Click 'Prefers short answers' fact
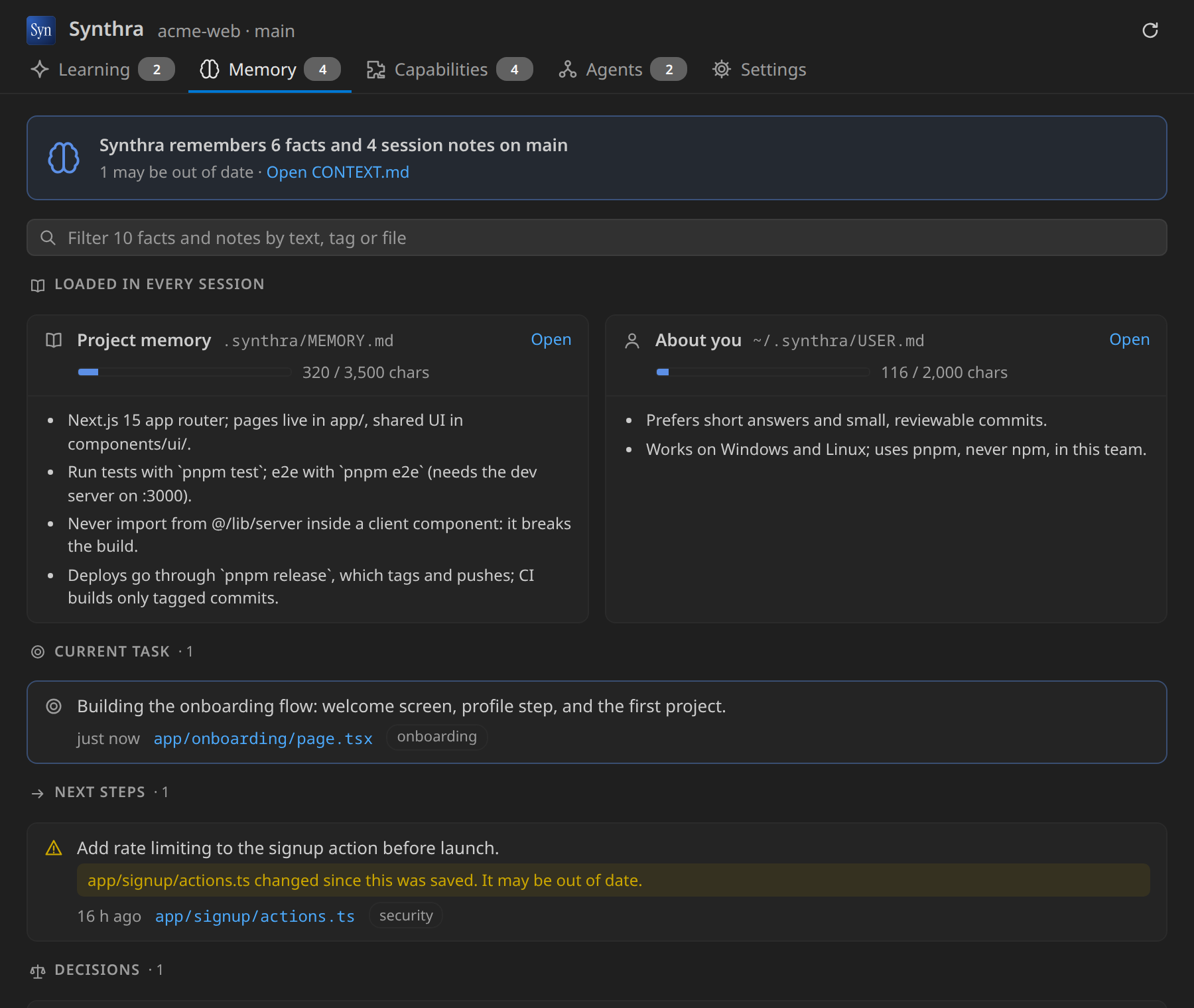The height and width of the screenshot is (1008, 1194). click(846, 420)
